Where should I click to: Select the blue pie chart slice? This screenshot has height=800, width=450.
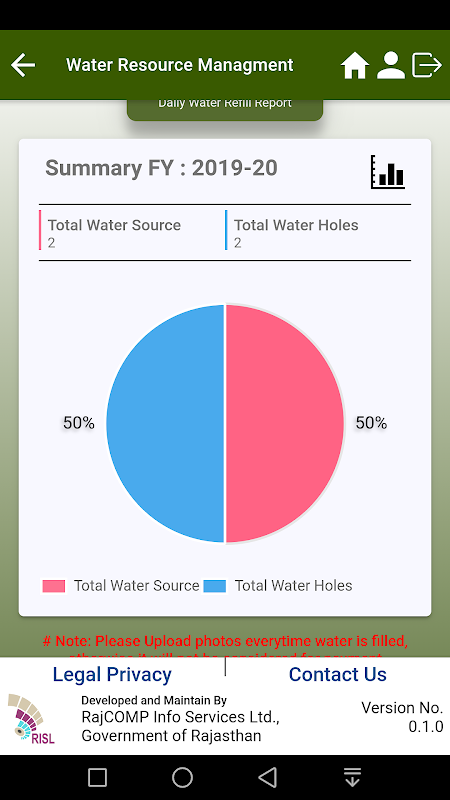(x=165, y=423)
